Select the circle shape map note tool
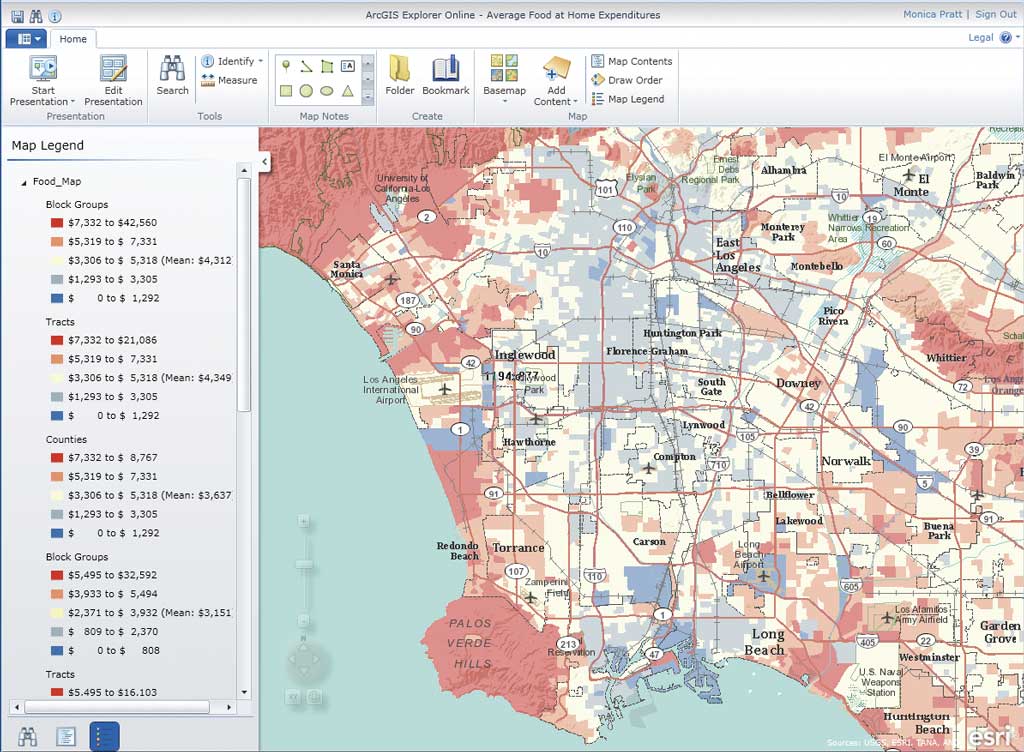1024x752 pixels. tap(306, 91)
